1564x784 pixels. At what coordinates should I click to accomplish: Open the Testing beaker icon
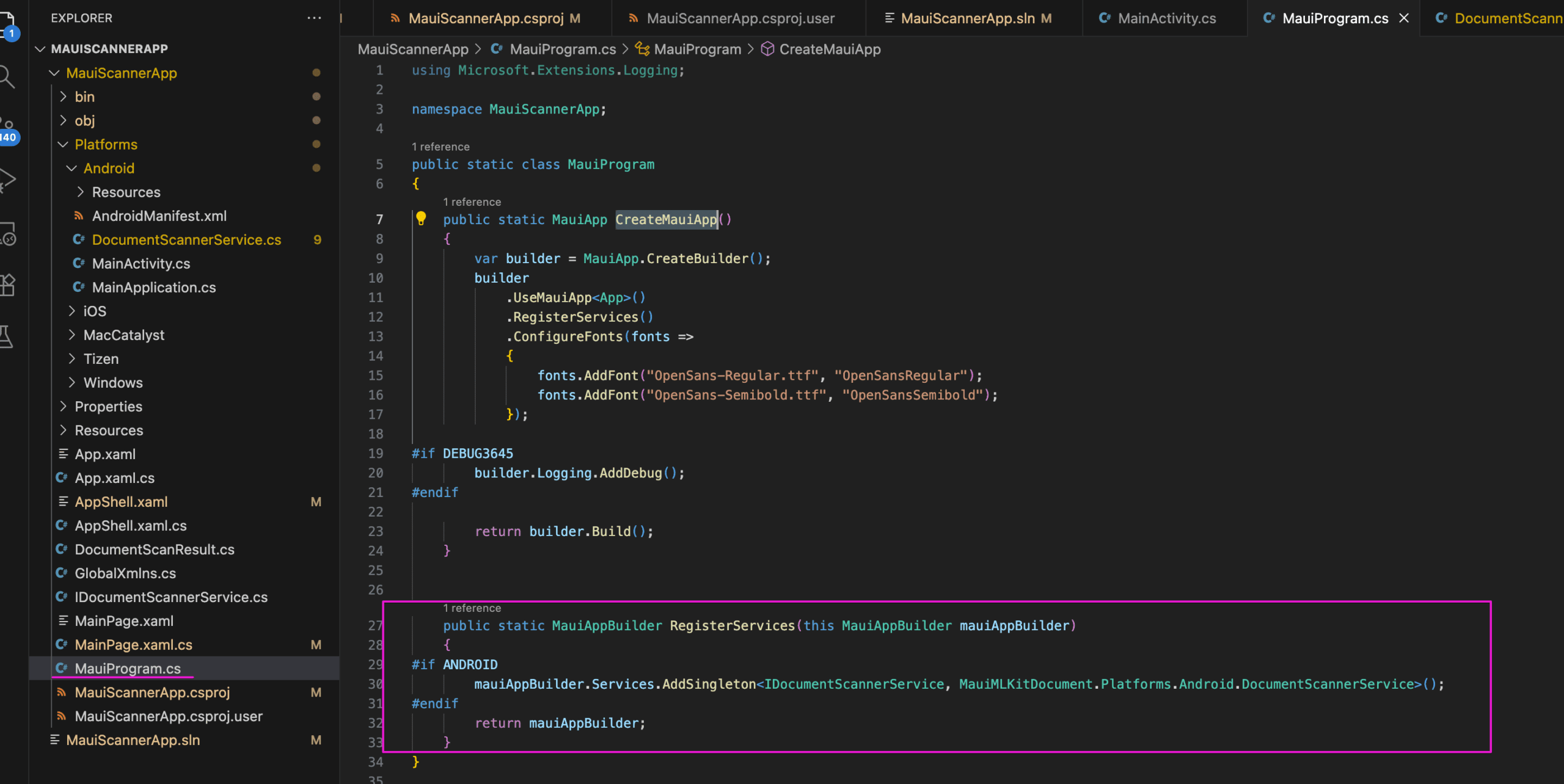pos(6,336)
